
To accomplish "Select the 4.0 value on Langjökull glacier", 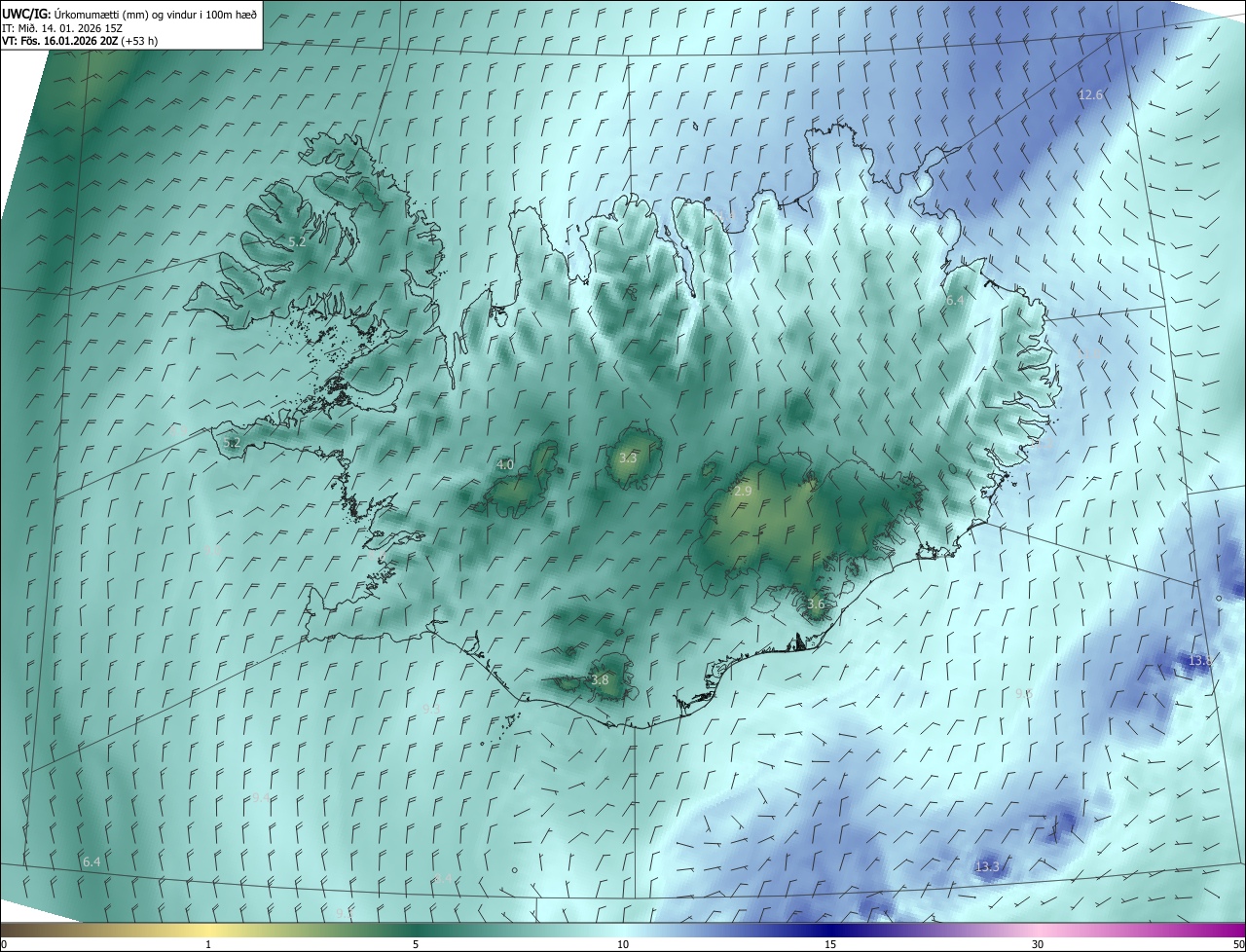I will click(x=504, y=465).
